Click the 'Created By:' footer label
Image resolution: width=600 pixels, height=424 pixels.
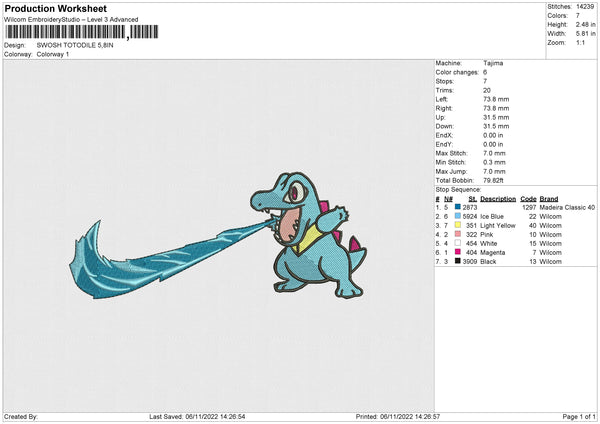(21, 416)
